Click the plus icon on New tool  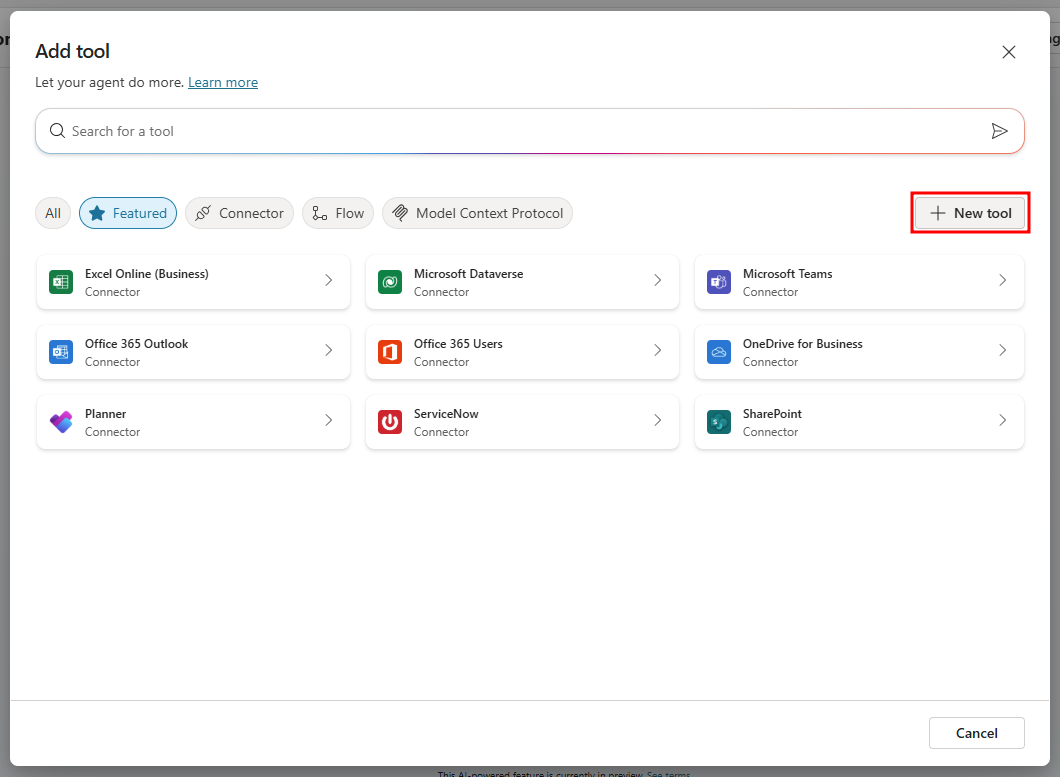tap(938, 213)
